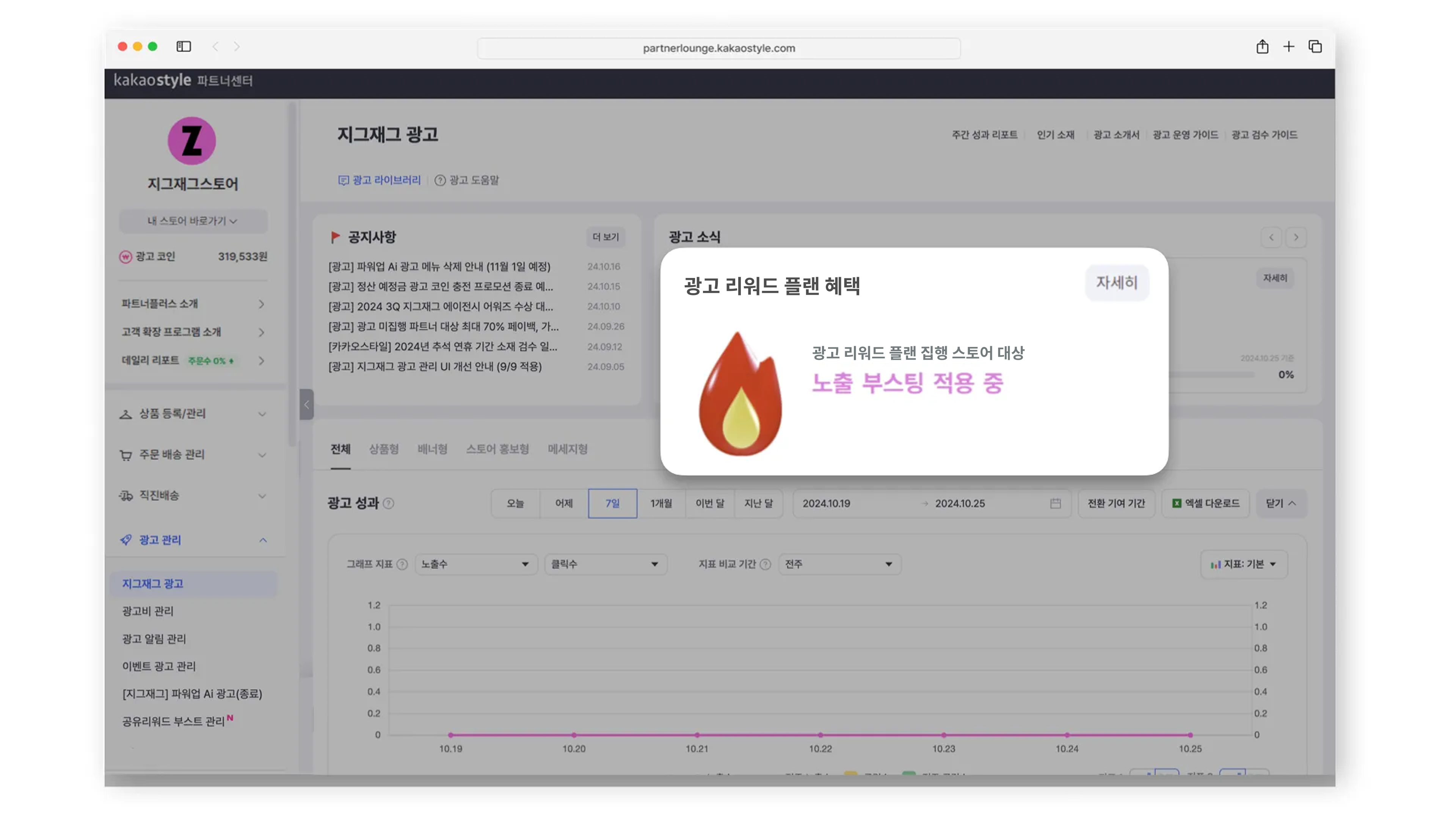Go forward with the browser arrow
The width and height of the screenshot is (1456, 819).
(x=237, y=46)
